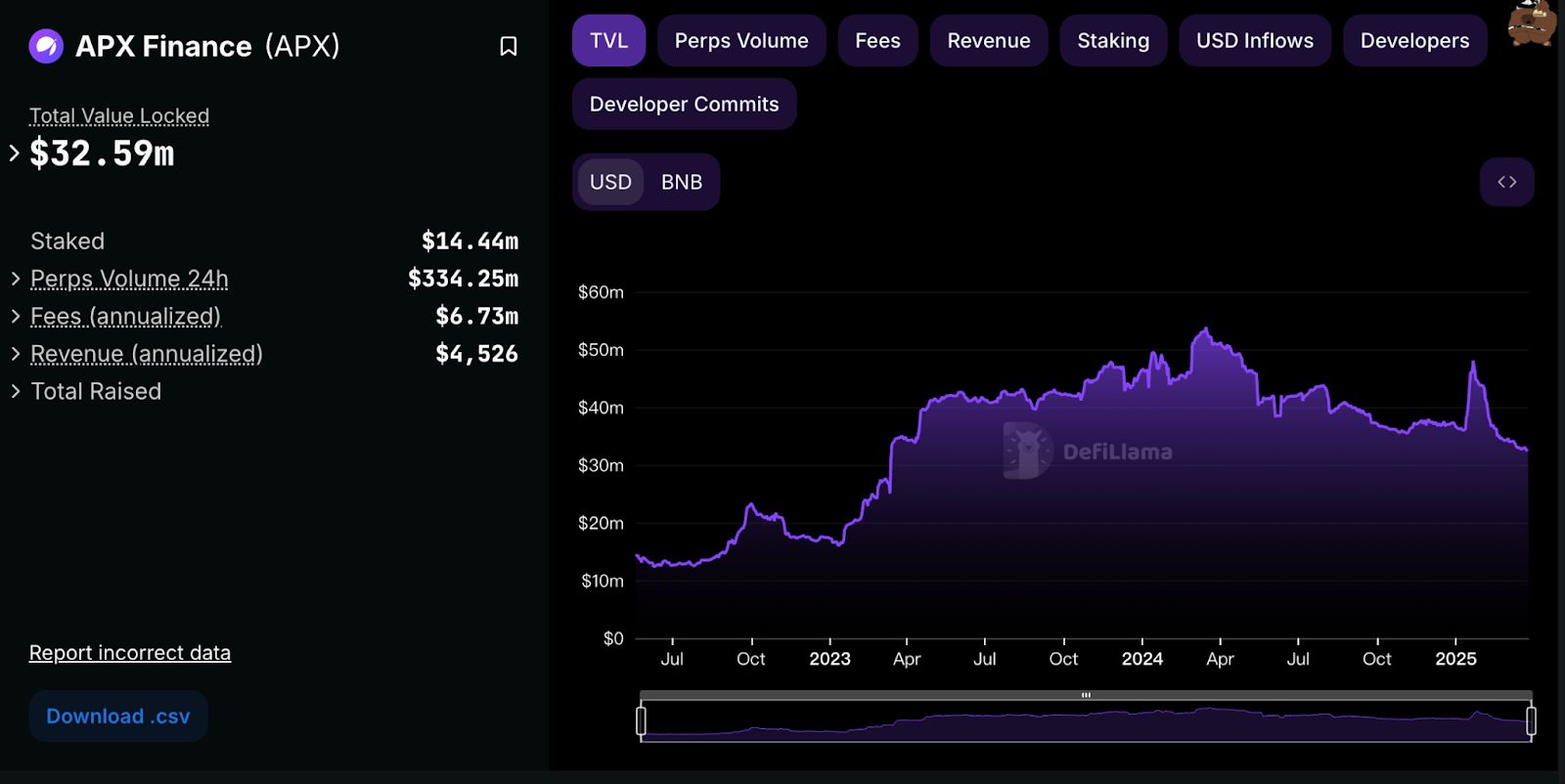Toggle the Staking chart metric
This screenshot has width=1565, height=784.
(x=1113, y=41)
